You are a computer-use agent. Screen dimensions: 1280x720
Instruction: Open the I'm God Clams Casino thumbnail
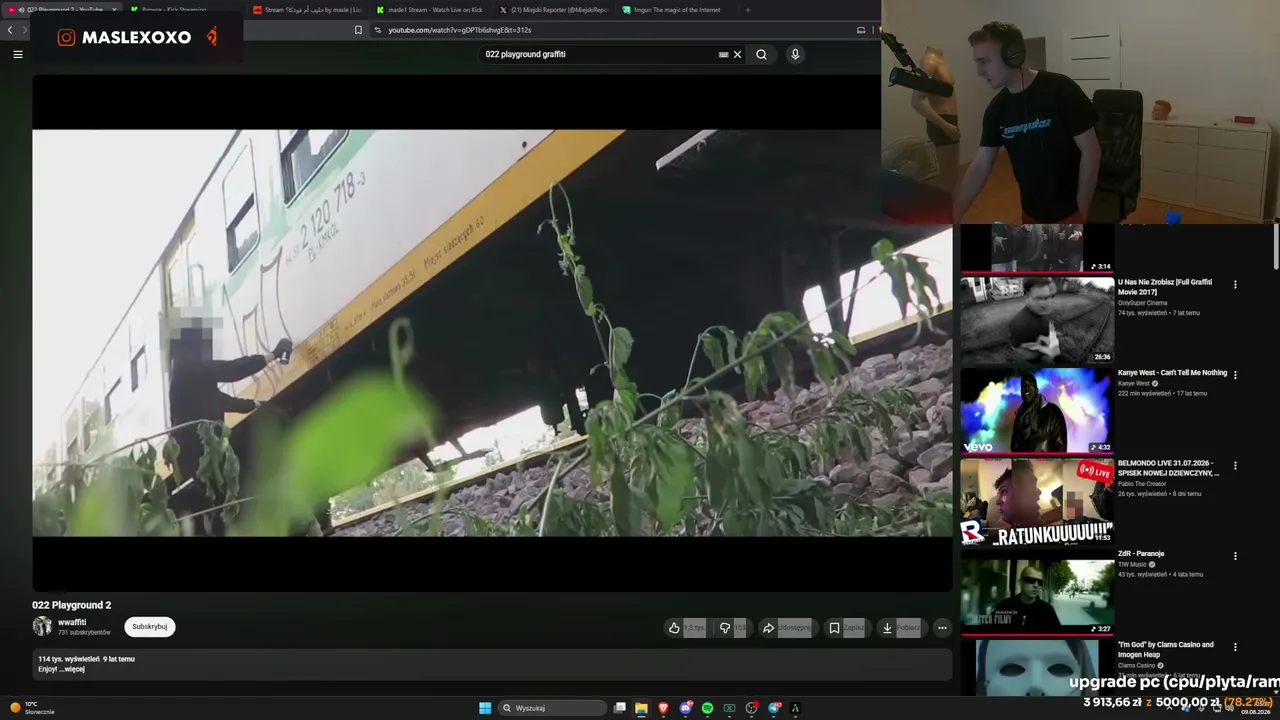1037,668
